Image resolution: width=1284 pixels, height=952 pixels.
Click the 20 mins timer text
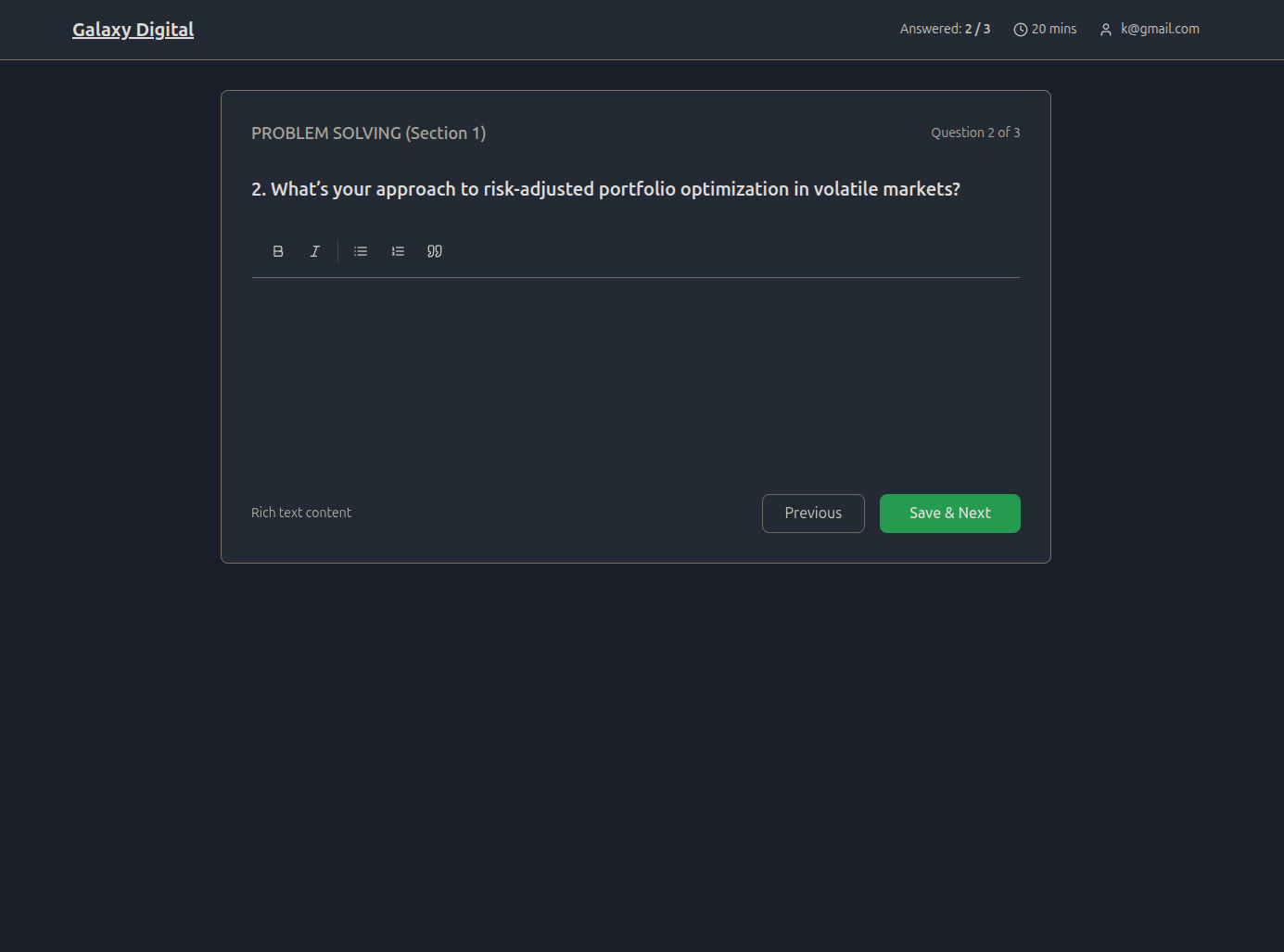click(1054, 29)
